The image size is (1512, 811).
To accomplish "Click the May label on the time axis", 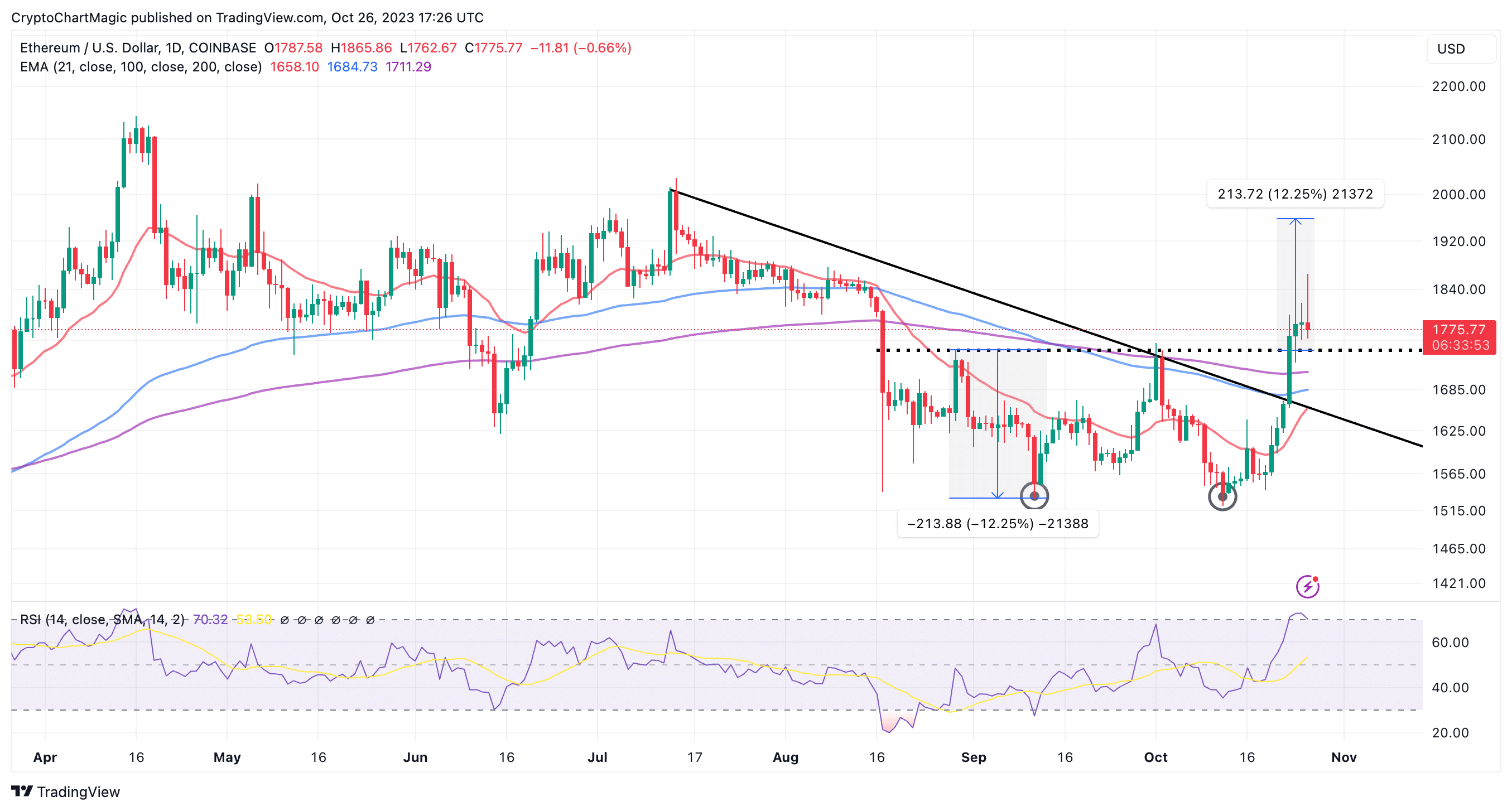I will [x=227, y=757].
